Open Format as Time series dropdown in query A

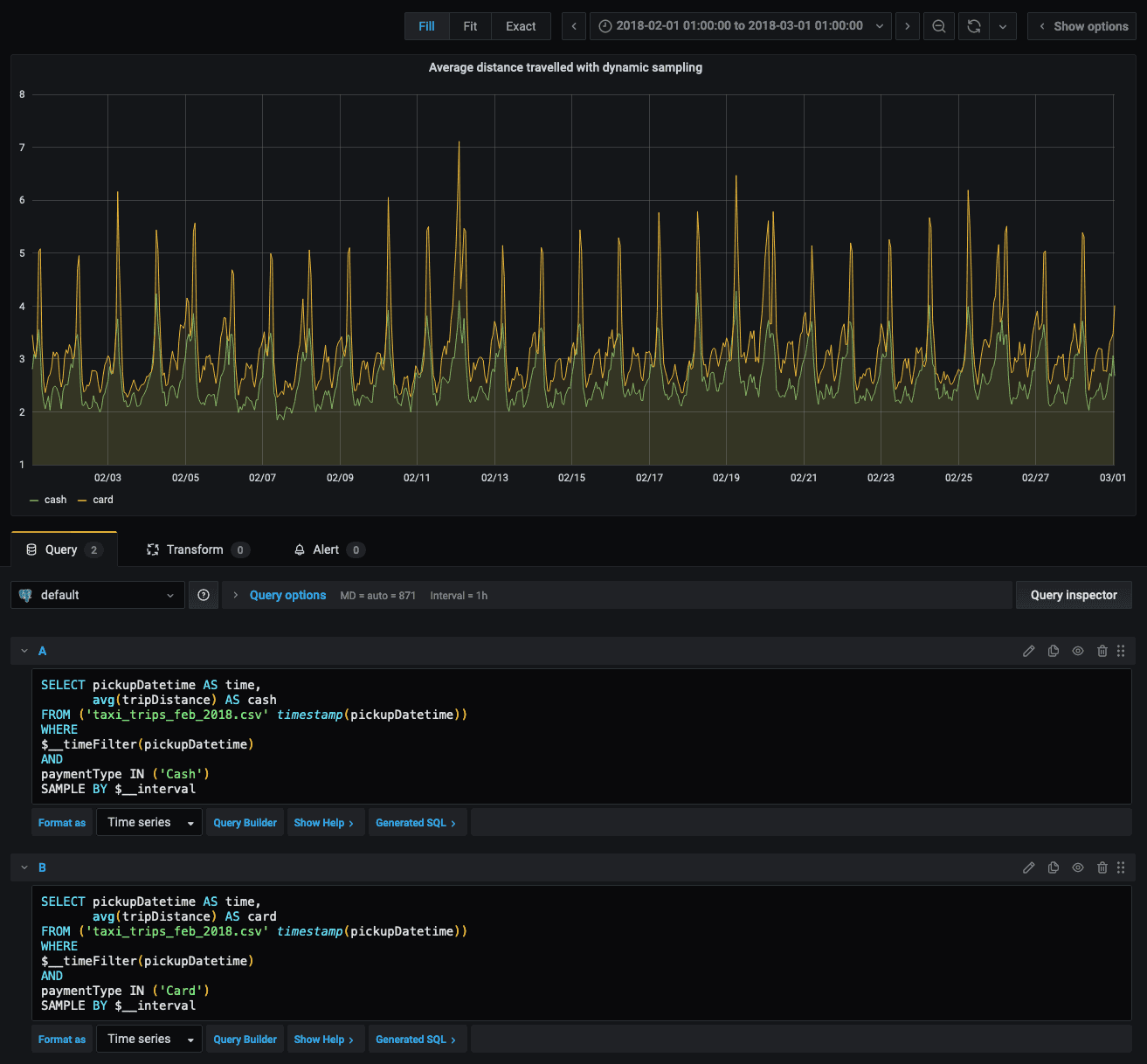tap(149, 822)
